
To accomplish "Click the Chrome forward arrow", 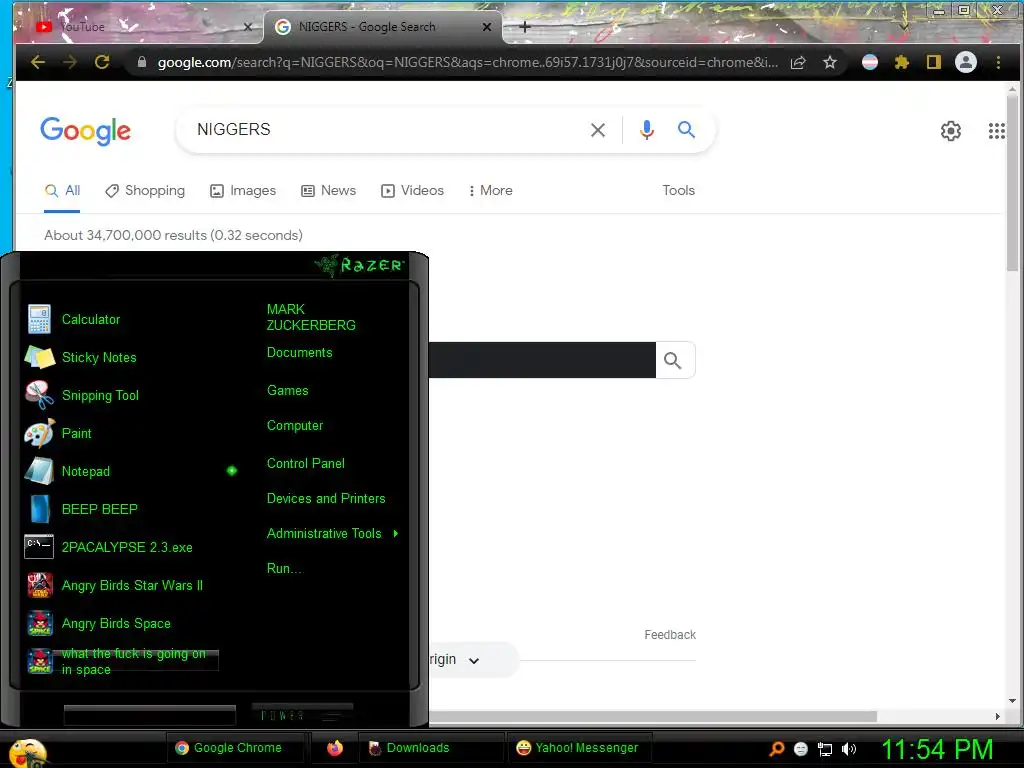I will point(70,62).
